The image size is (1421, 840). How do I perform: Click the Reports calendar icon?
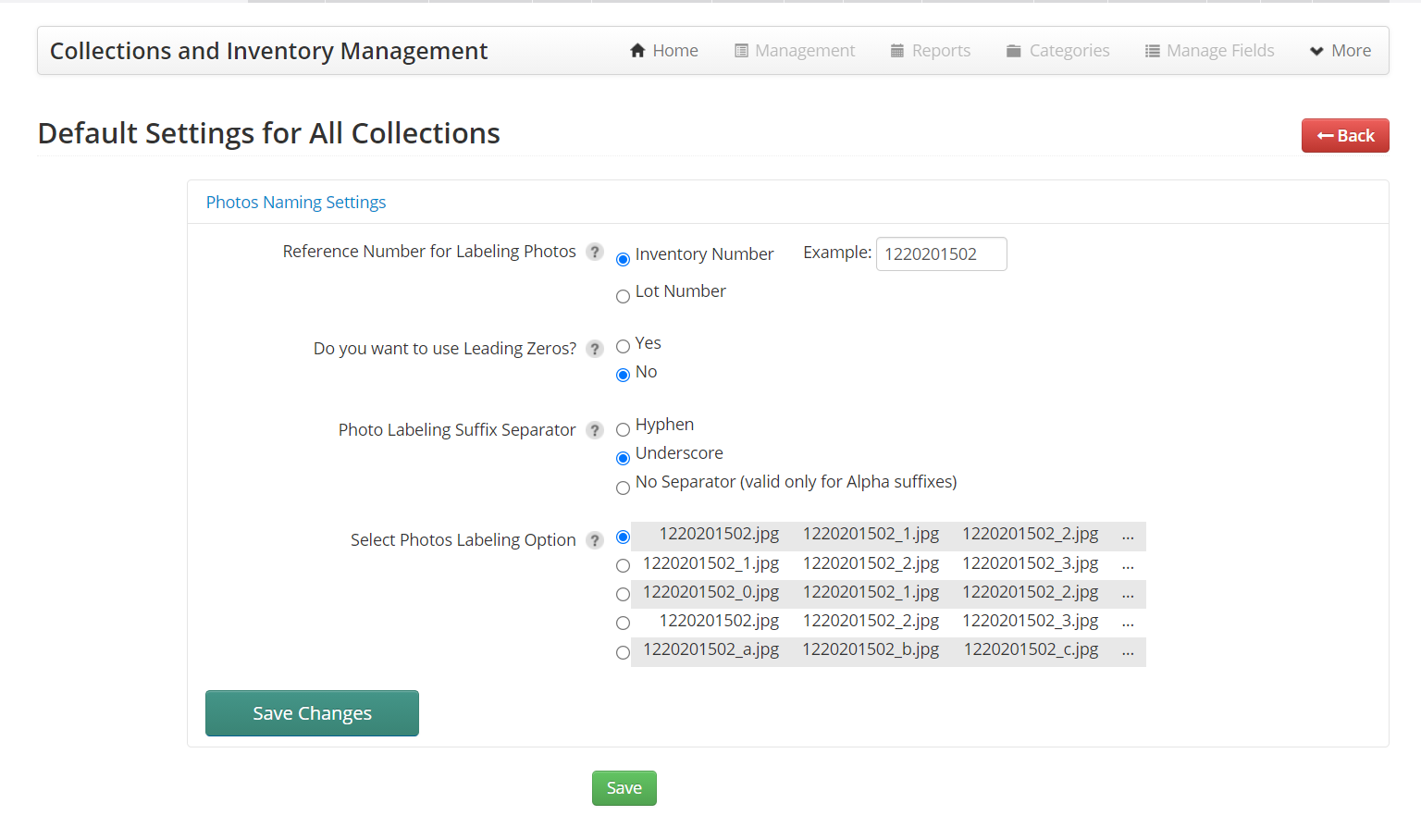pyautogui.click(x=896, y=51)
